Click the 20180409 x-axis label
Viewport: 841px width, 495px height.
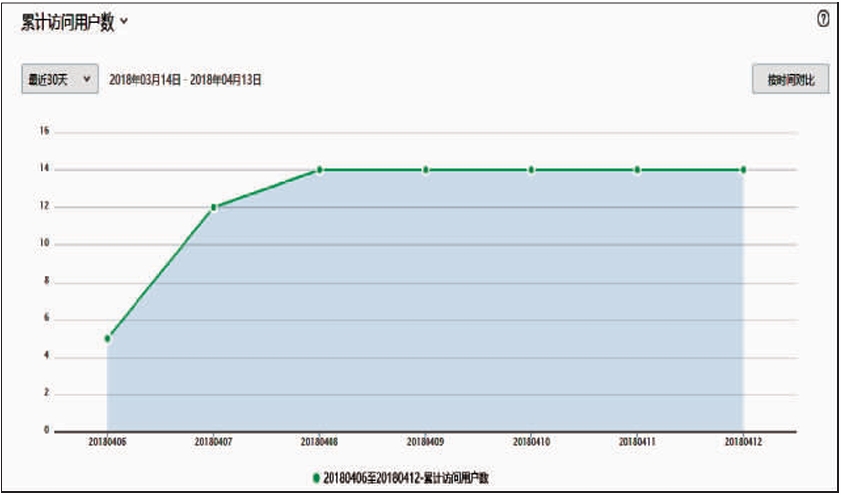point(425,441)
